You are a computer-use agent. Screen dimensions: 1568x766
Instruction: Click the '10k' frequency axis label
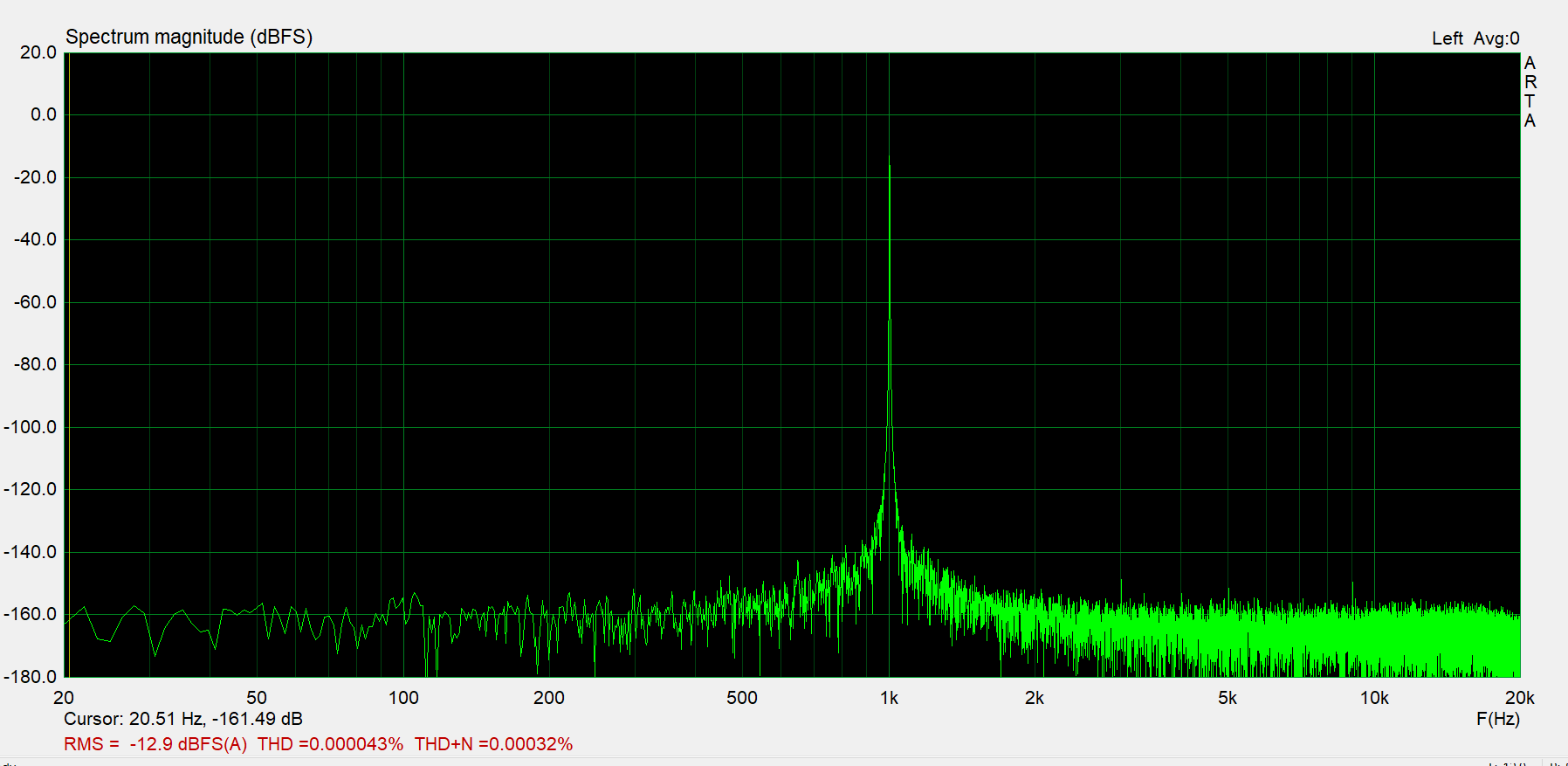1374,698
